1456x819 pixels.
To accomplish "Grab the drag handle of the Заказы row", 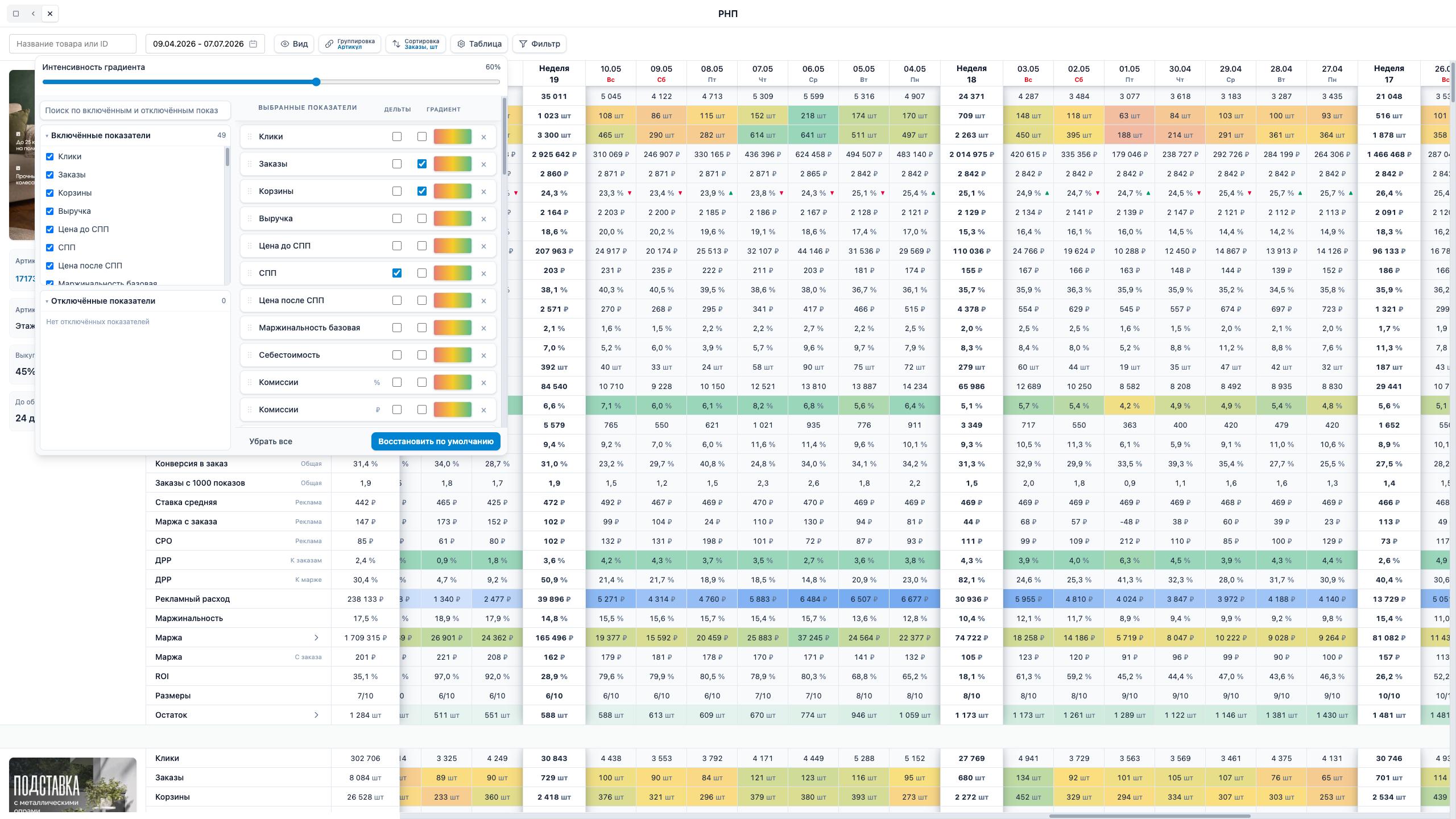I will coord(250,164).
